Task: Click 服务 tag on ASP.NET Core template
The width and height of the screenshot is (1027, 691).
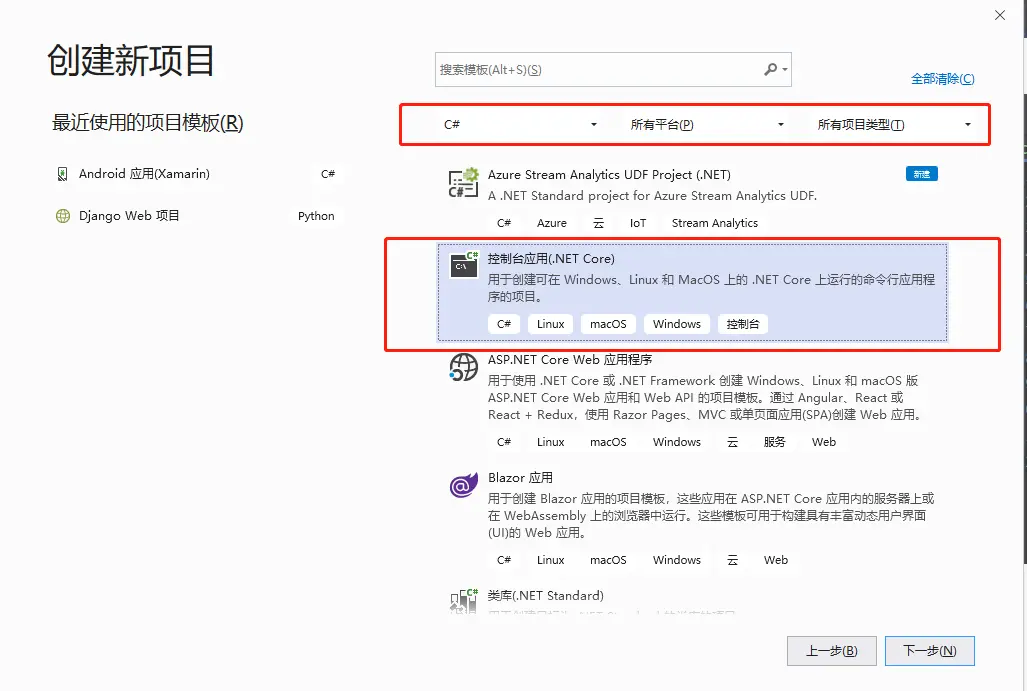Action: [x=774, y=442]
